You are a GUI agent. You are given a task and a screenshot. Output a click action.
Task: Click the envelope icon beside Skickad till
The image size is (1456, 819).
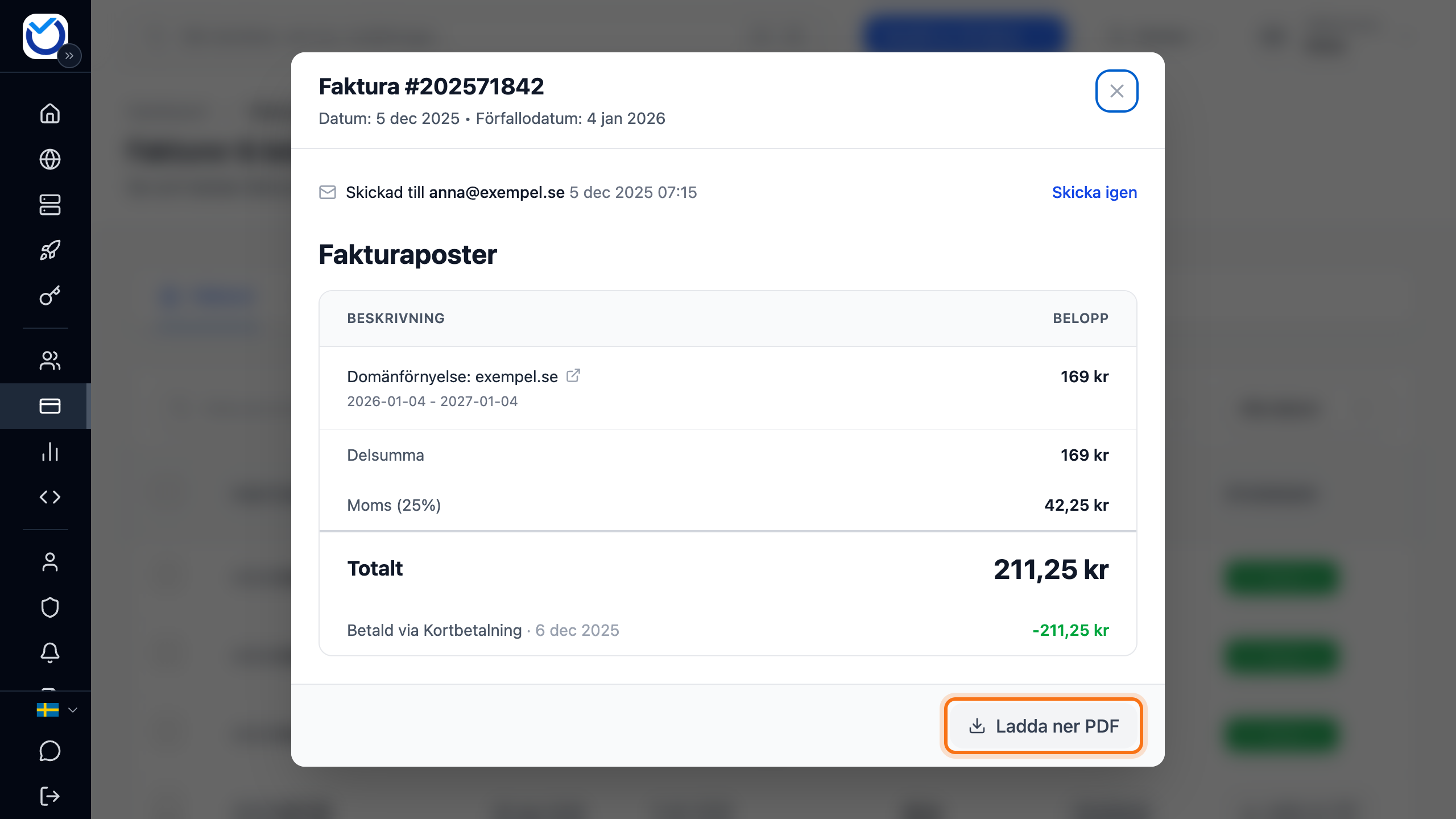point(328,192)
